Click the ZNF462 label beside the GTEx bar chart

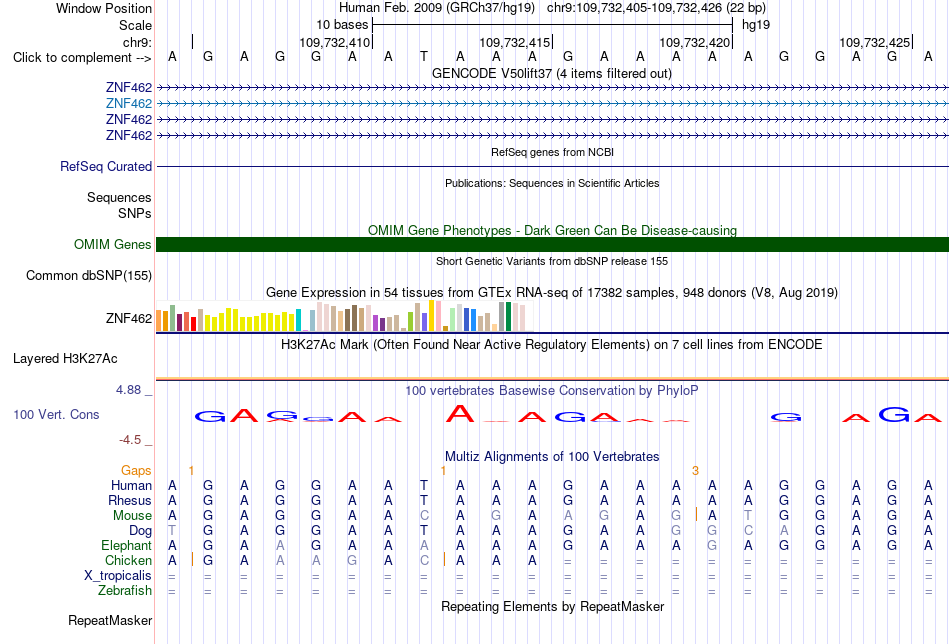coord(128,319)
